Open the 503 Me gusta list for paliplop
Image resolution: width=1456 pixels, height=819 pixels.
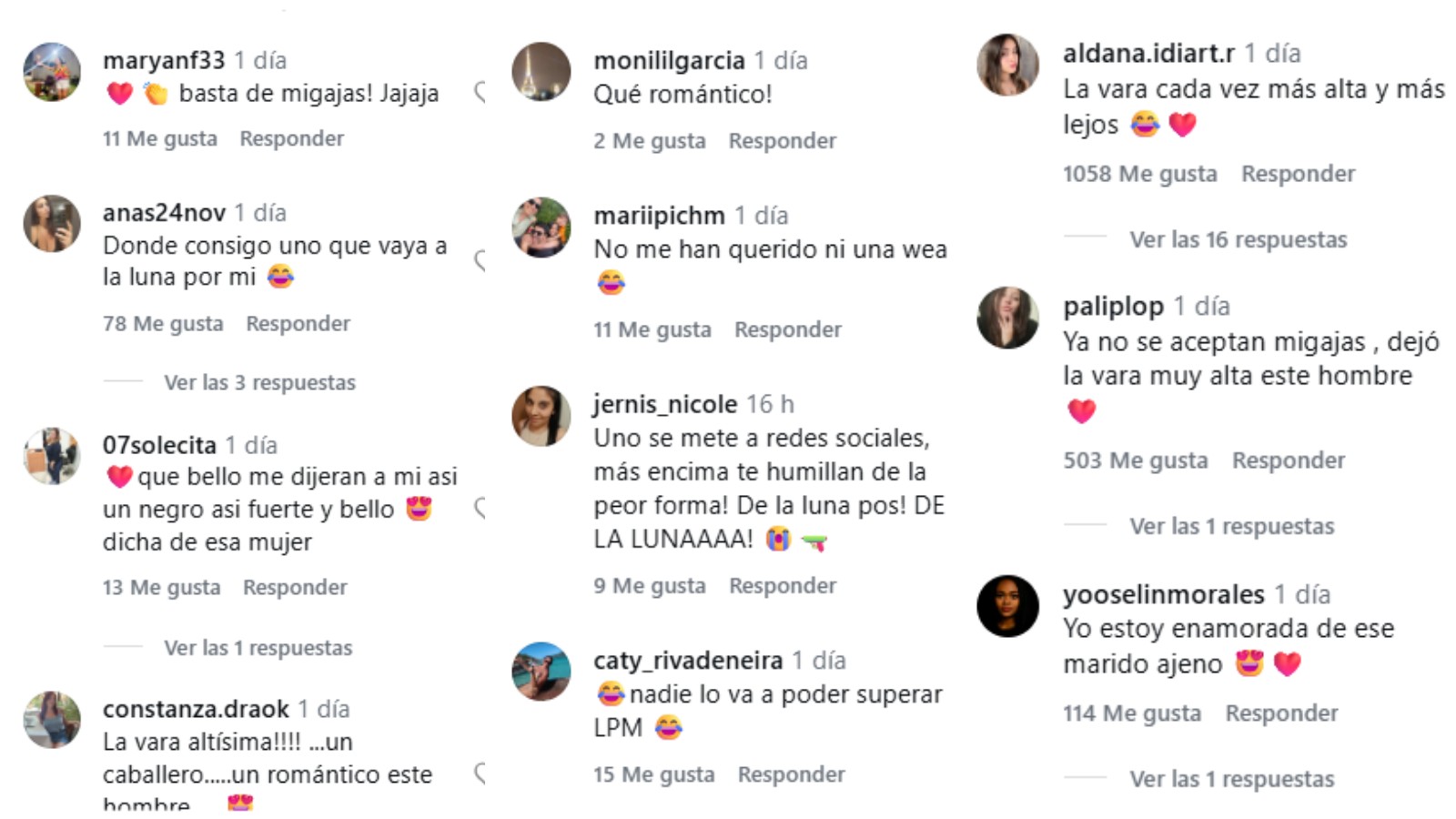(x=1135, y=461)
